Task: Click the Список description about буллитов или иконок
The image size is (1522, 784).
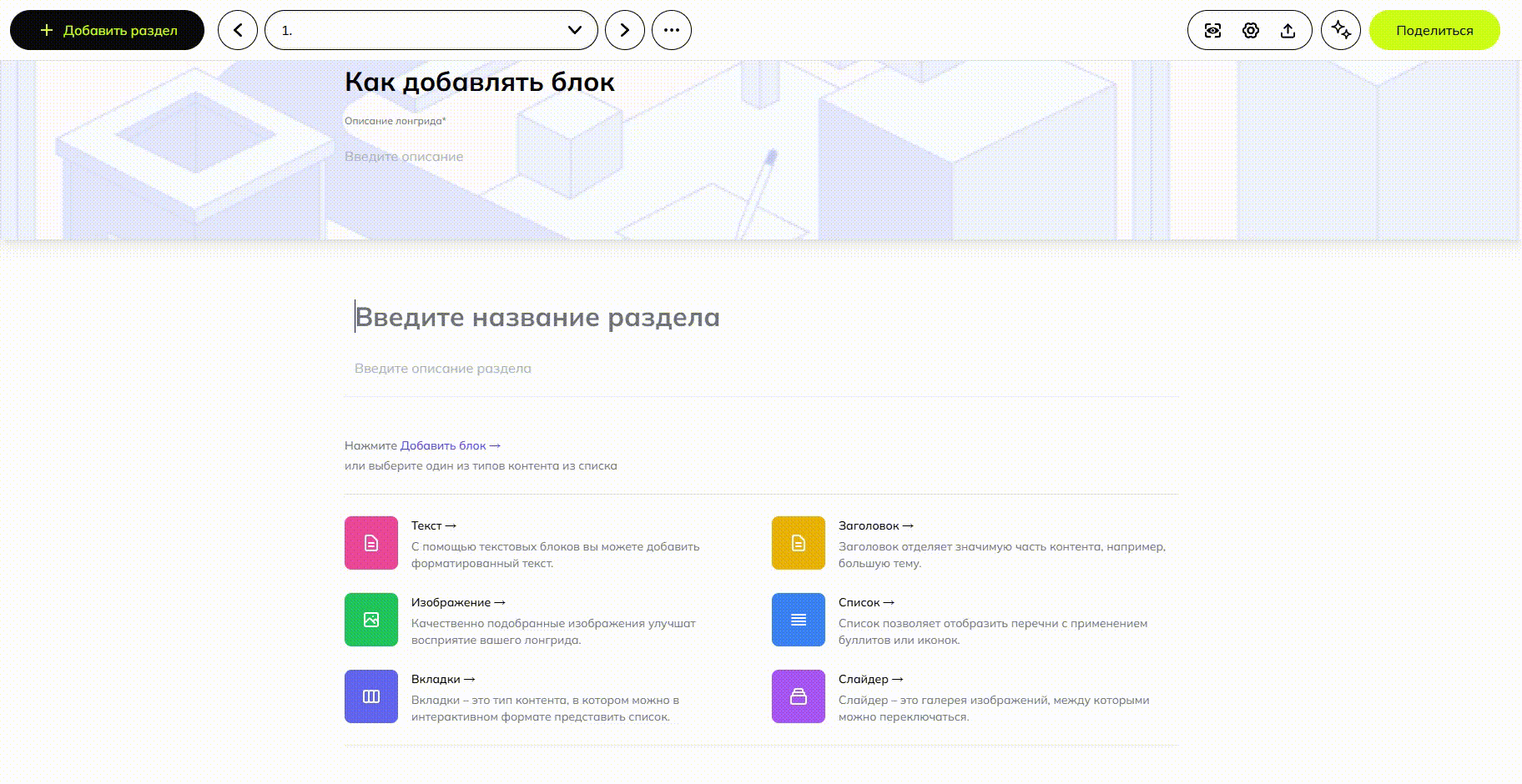Action: click(993, 631)
